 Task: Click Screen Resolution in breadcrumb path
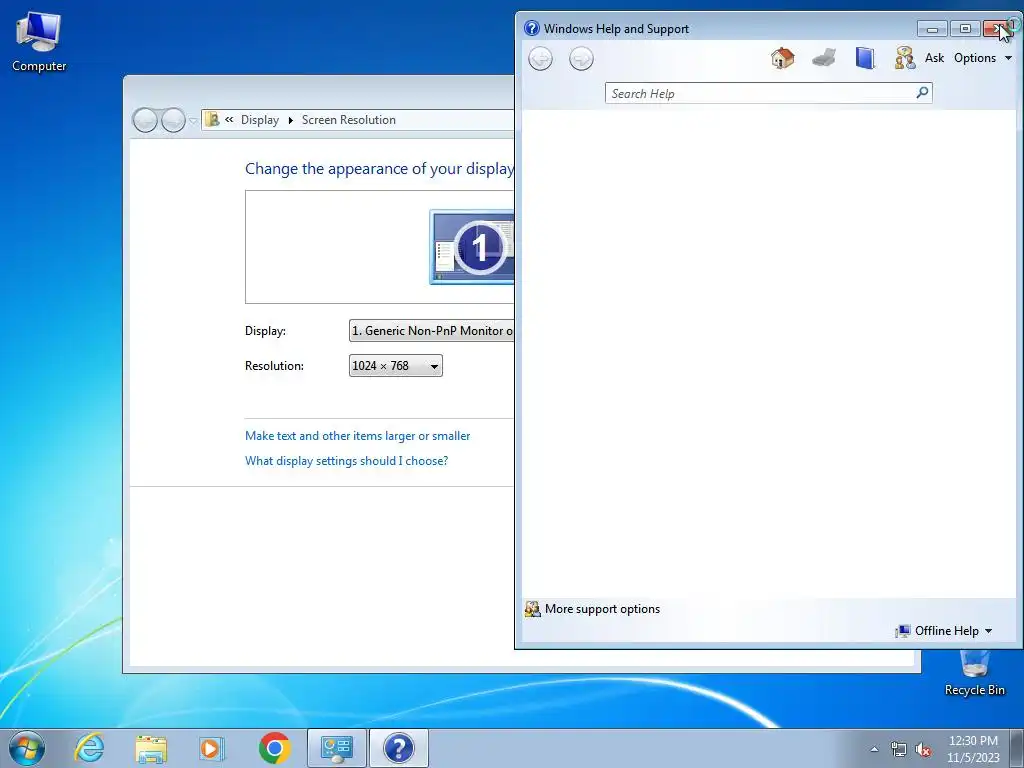(x=349, y=120)
